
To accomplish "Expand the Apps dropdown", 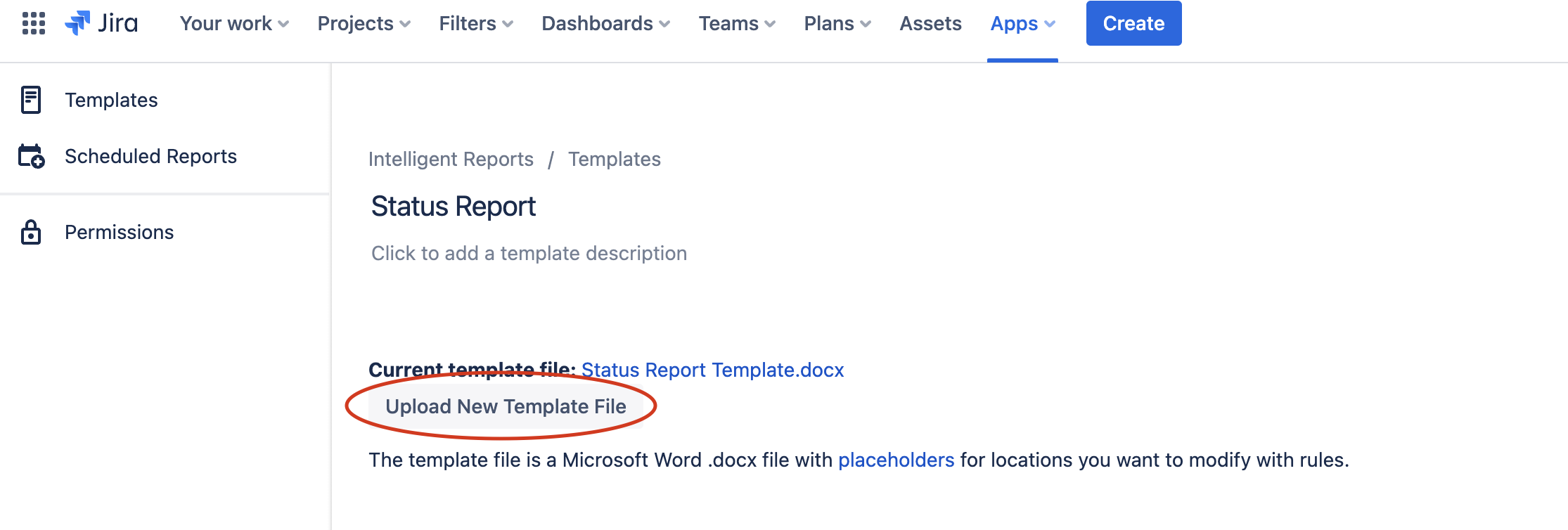I will coord(1020,22).
